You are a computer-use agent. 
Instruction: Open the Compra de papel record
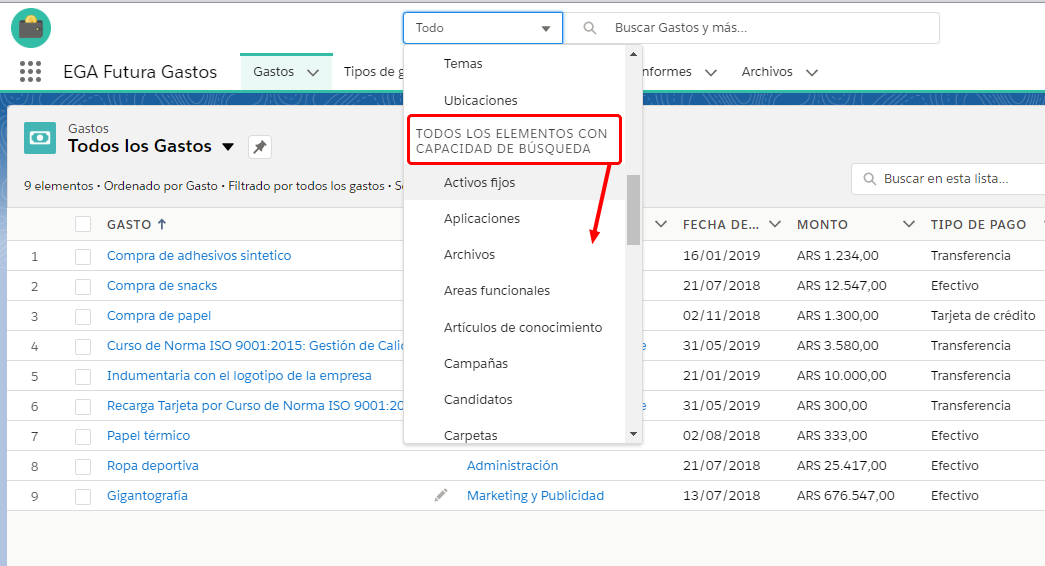(x=159, y=315)
